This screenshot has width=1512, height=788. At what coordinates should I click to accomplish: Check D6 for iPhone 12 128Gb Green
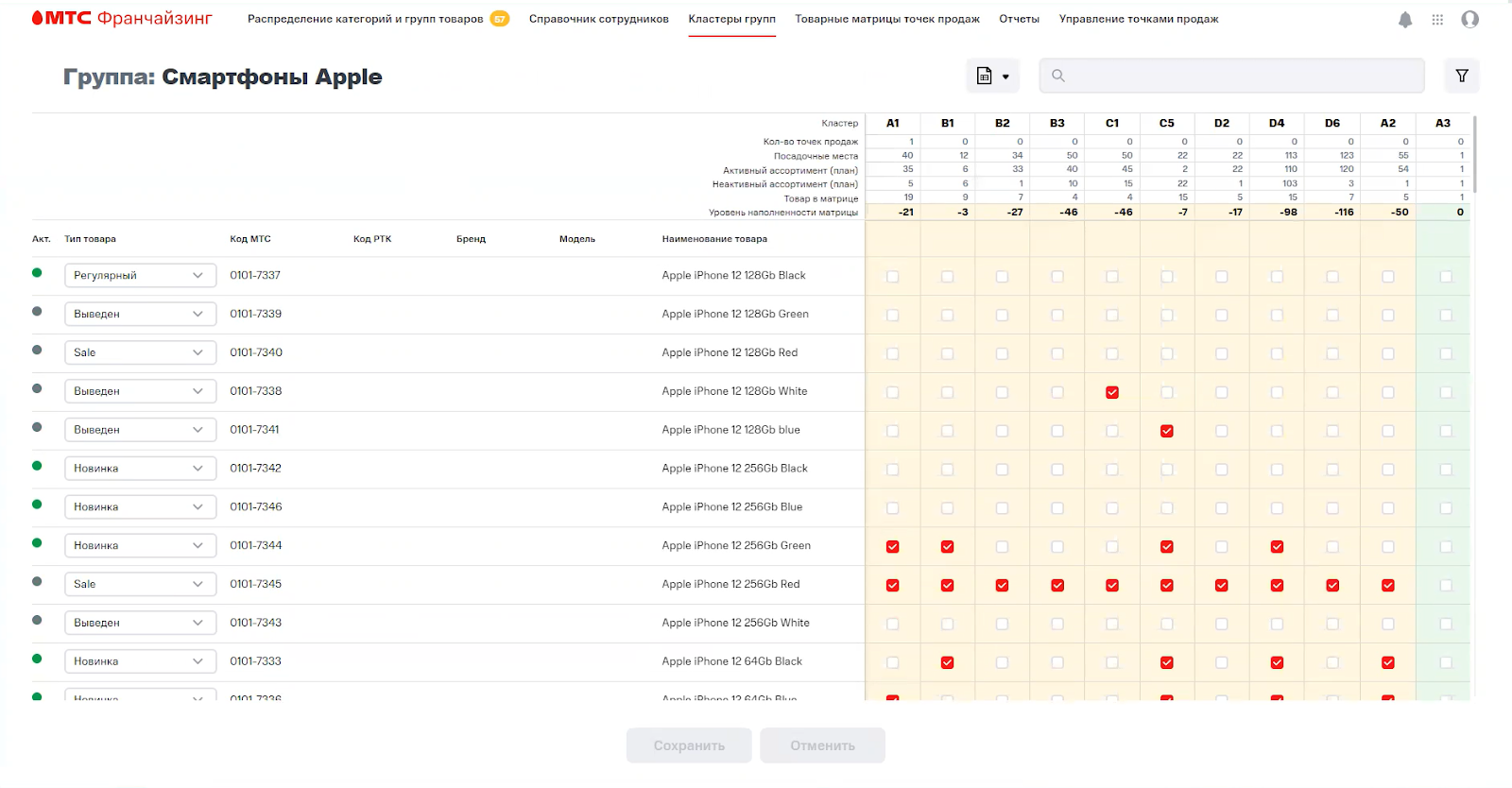click(1332, 316)
